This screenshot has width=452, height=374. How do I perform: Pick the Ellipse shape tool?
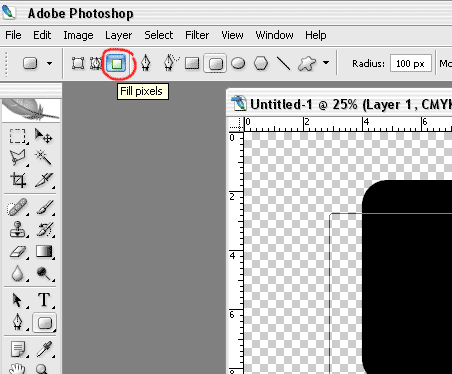pos(238,63)
